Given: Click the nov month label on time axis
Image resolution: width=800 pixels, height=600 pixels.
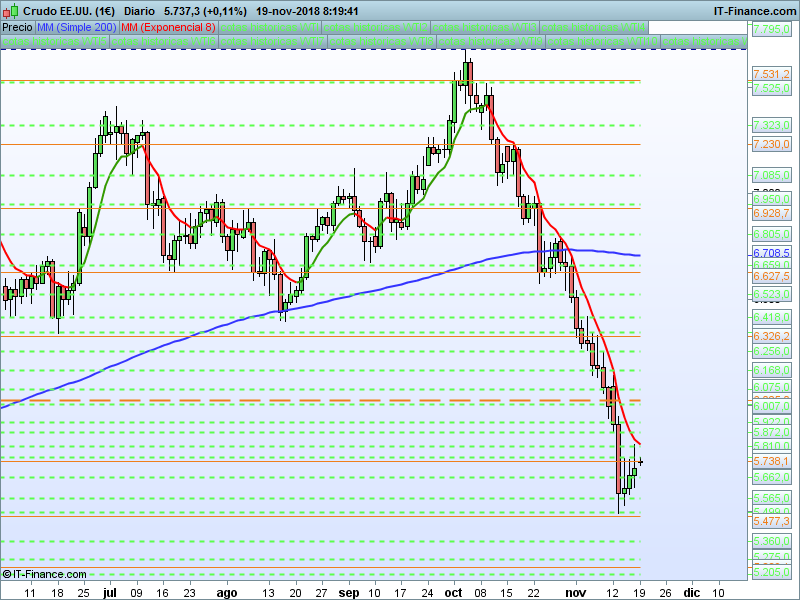Looking at the screenshot, I should 576,593.
